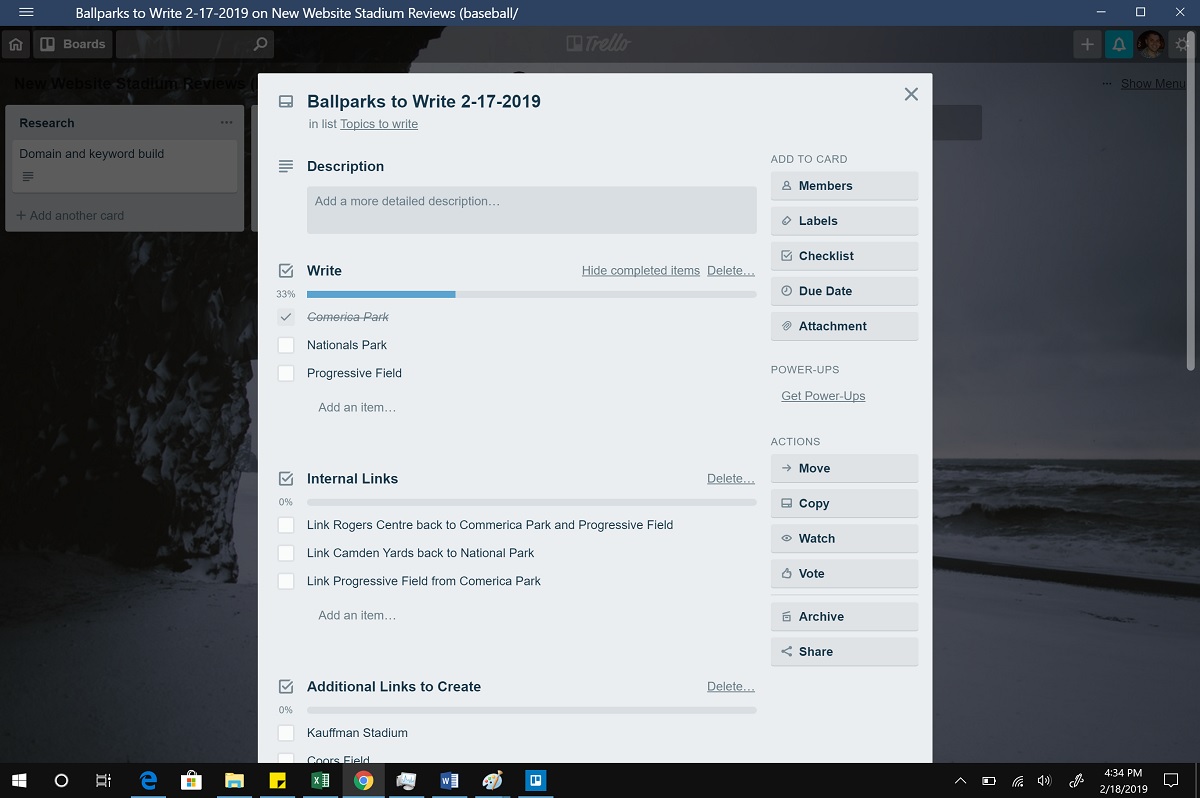Vote on this card
This screenshot has width=1200, height=798.
[x=844, y=573]
